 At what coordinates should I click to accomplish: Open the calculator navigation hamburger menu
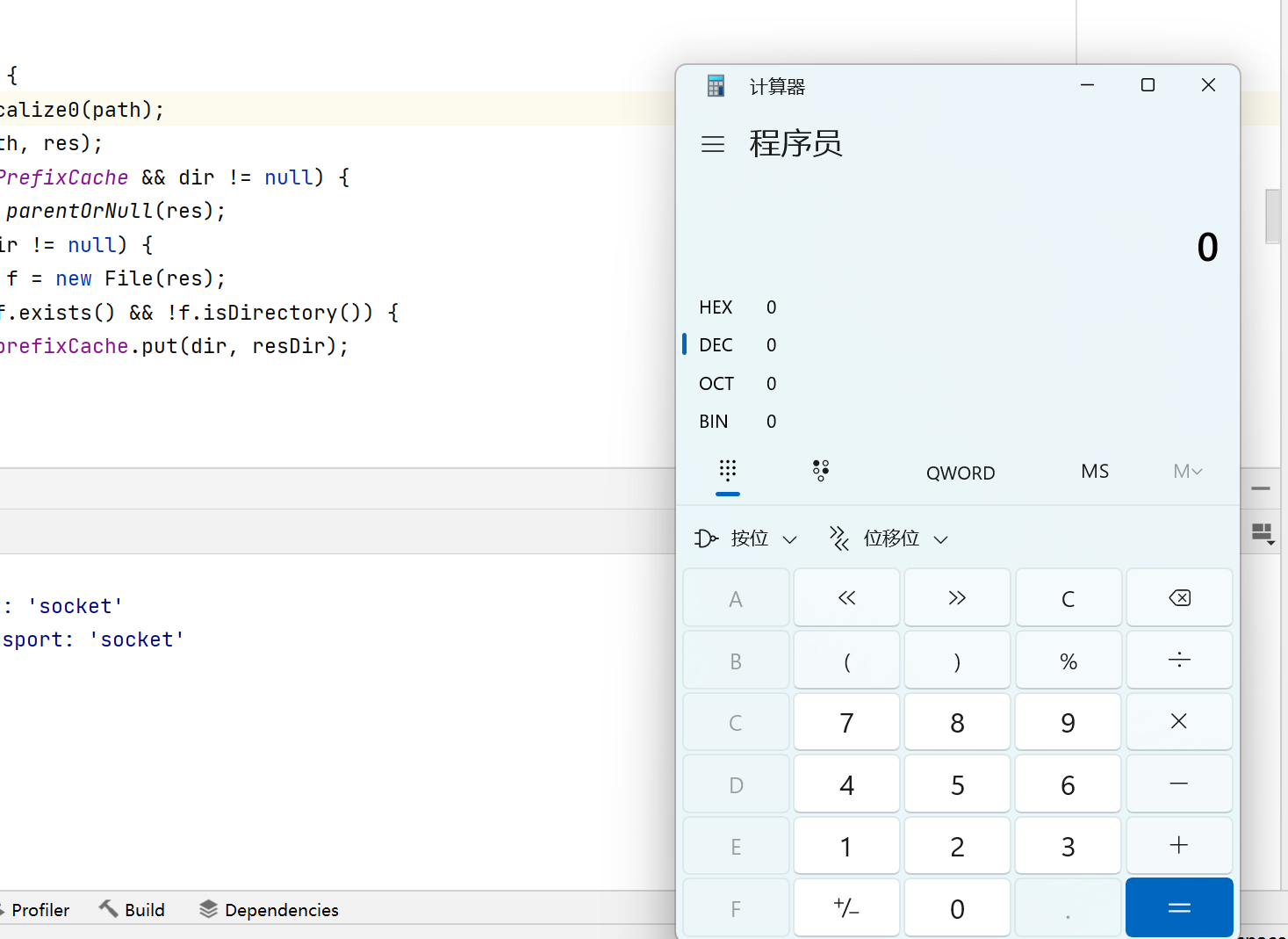(713, 144)
